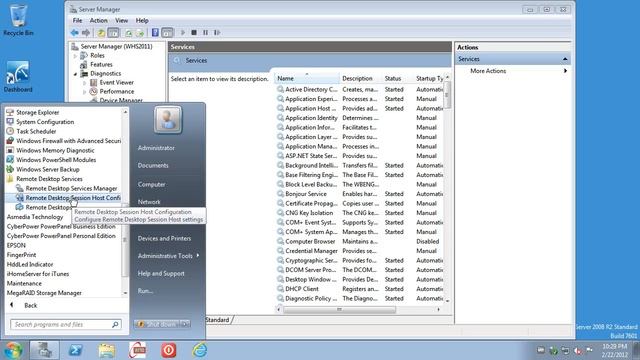Click the Administrator user picture
This screenshot has width=640, height=360.
click(x=168, y=120)
